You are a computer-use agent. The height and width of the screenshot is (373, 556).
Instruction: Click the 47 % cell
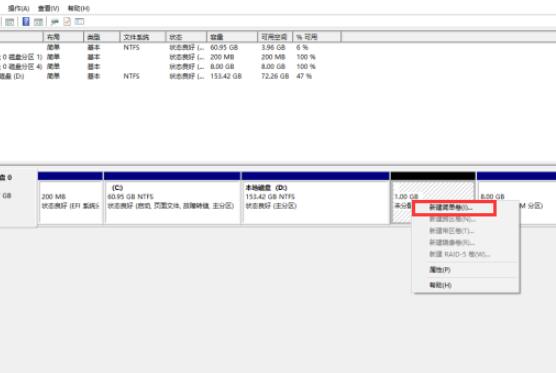(304, 76)
